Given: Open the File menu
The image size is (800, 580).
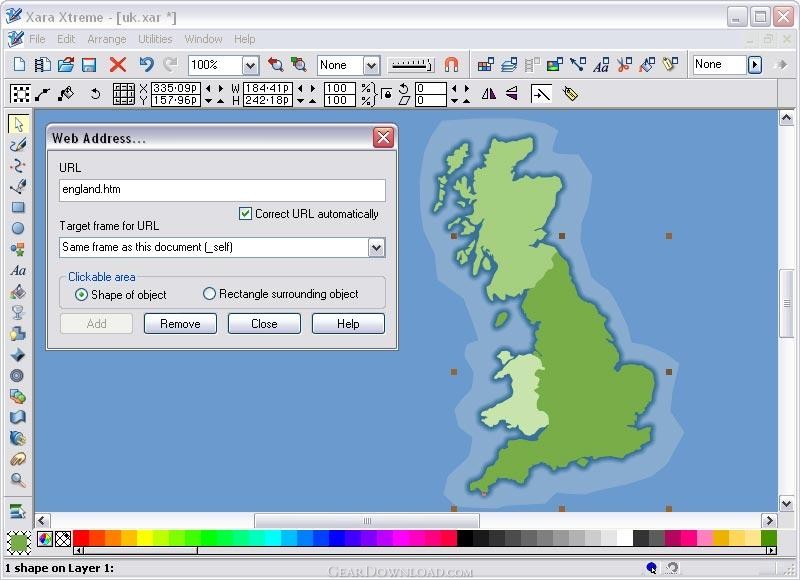Looking at the screenshot, I should [x=37, y=39].
